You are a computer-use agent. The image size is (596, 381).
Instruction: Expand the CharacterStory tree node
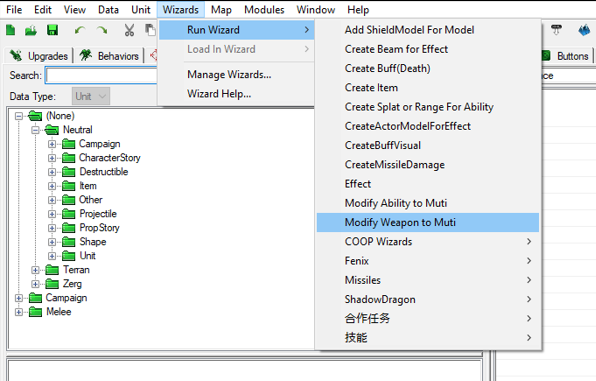click(52, 158)
